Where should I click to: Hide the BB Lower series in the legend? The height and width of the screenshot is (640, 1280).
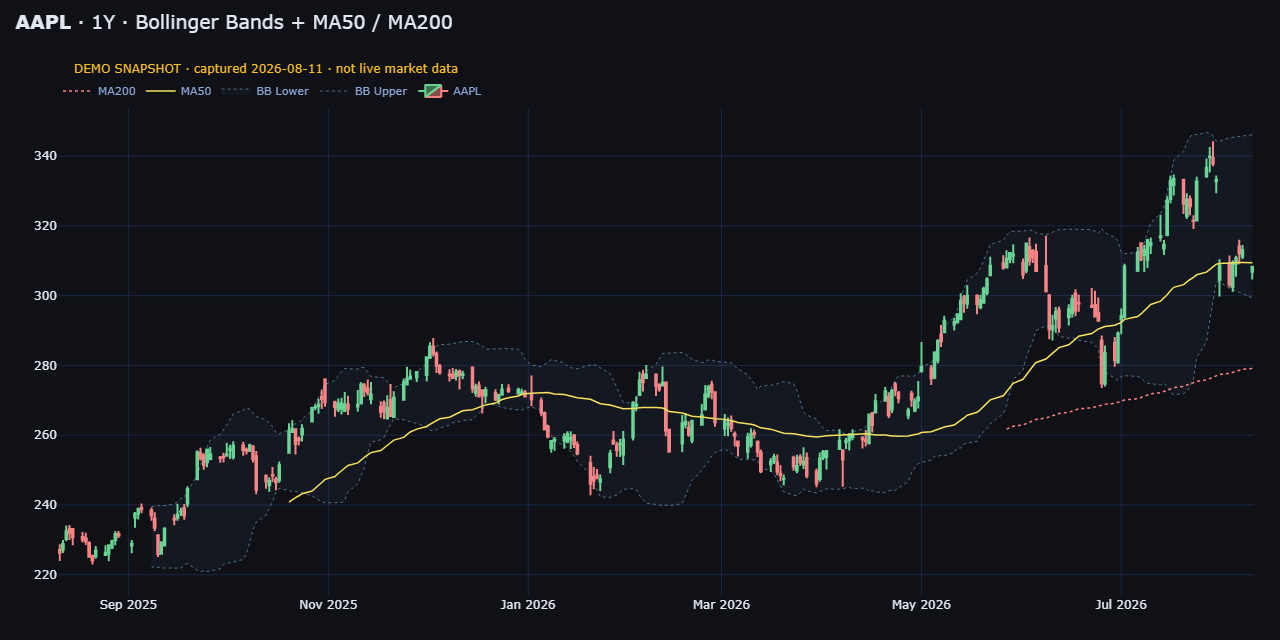[265, 91]
